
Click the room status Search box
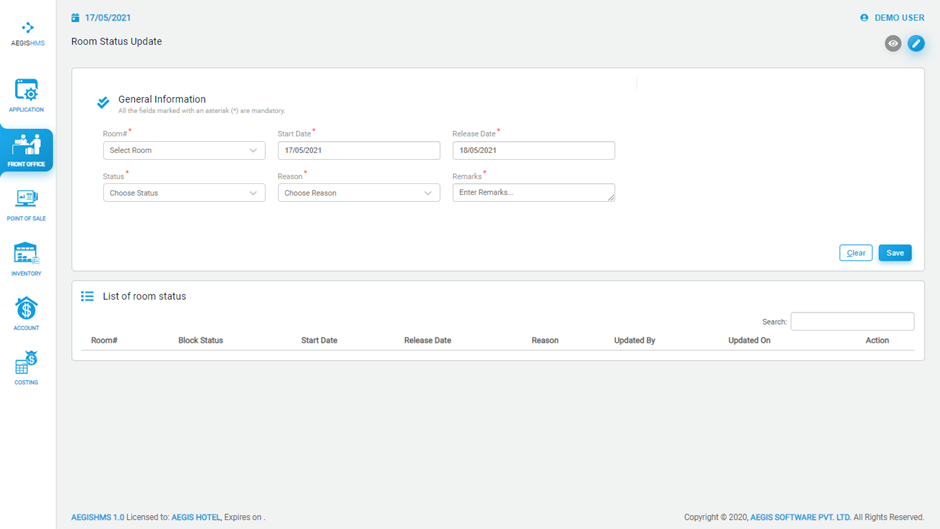852,321
